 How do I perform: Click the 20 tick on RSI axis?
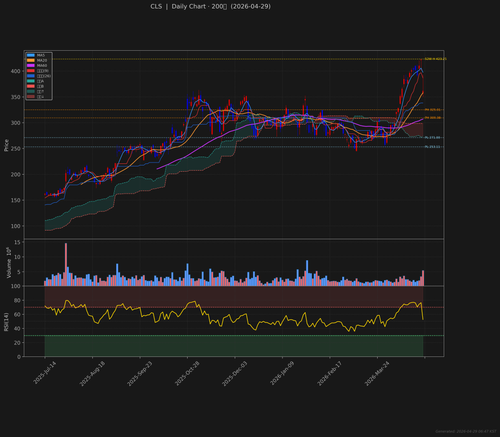pyautogui.click(x=17, y=342)
